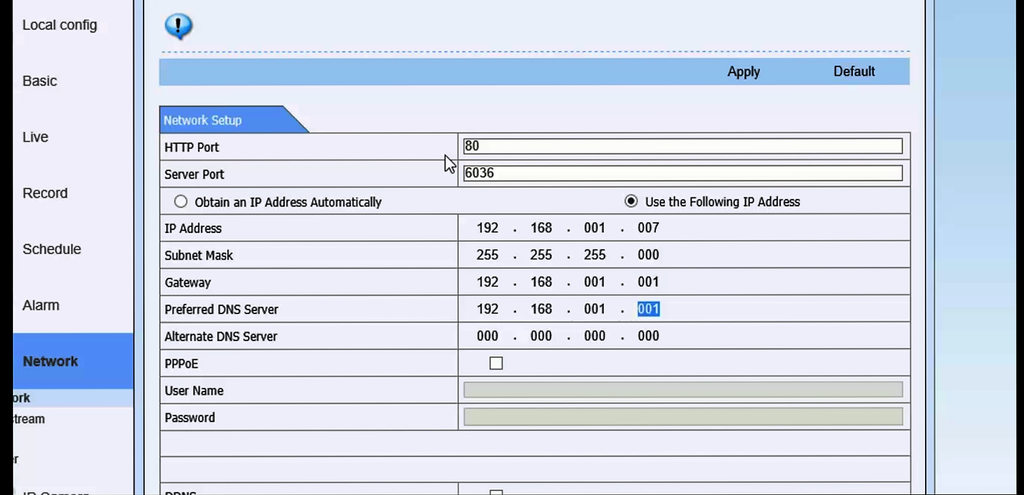Click the IP Address label
Viewport: 1024px width, 495px height.
click(x=193, y=229)
